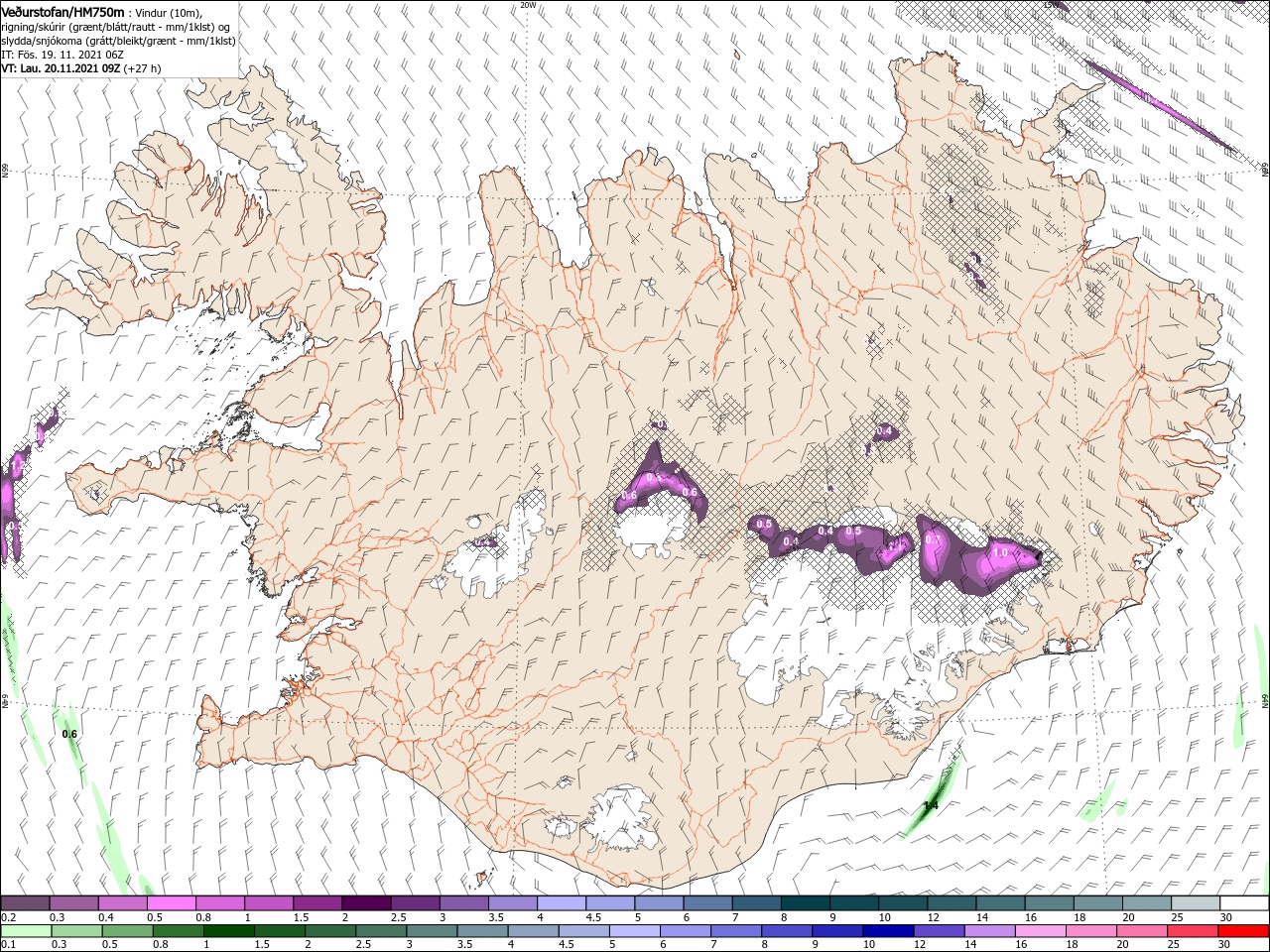Click the 'slydda/snjókoma' snow description line
The image size is (1270, 952).
pyautogui.click(x=118, y=41)
